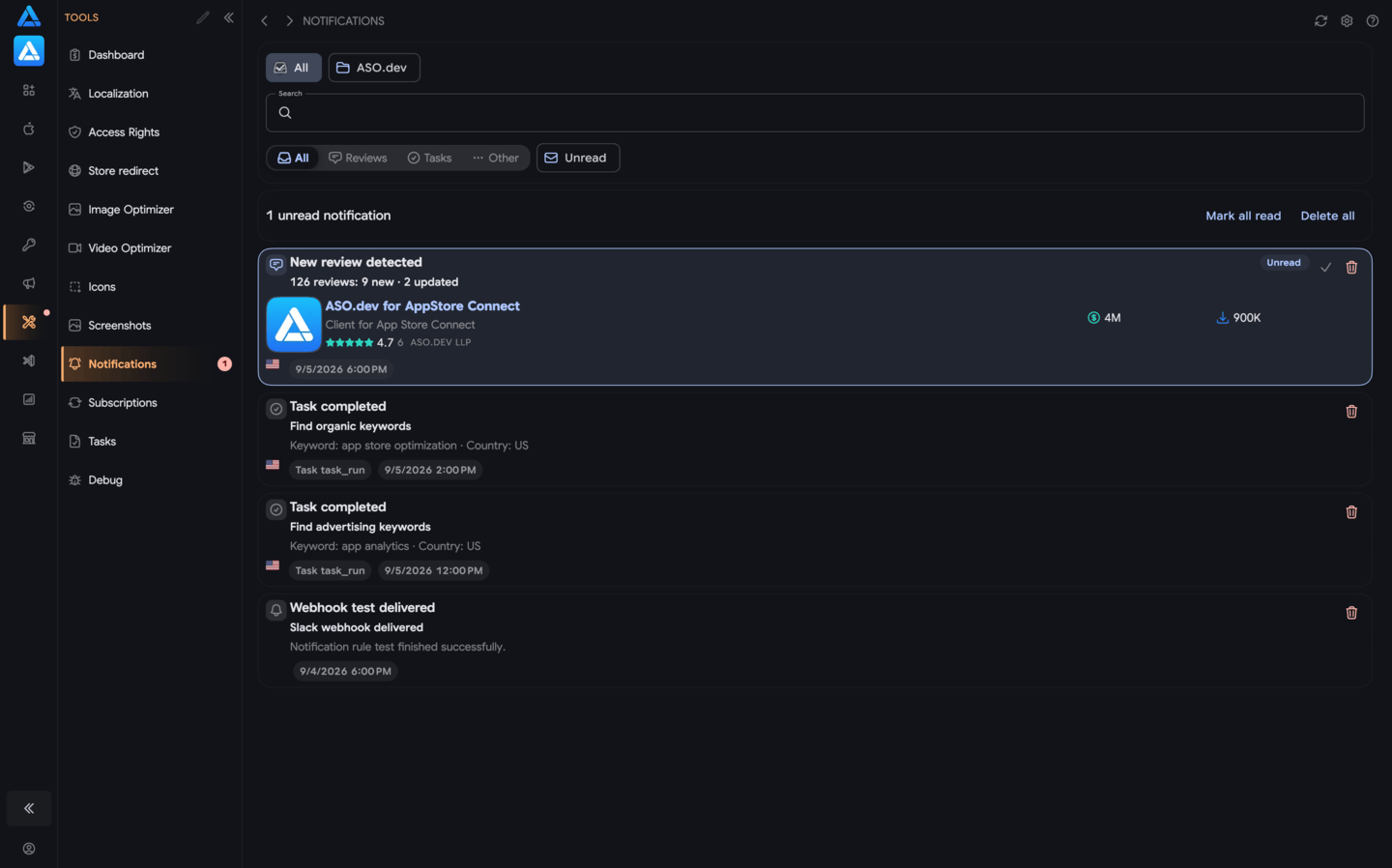The image size is (1392, 868).
Task: Click the 900K downloads indicator
Action: tap(1238, 318)
